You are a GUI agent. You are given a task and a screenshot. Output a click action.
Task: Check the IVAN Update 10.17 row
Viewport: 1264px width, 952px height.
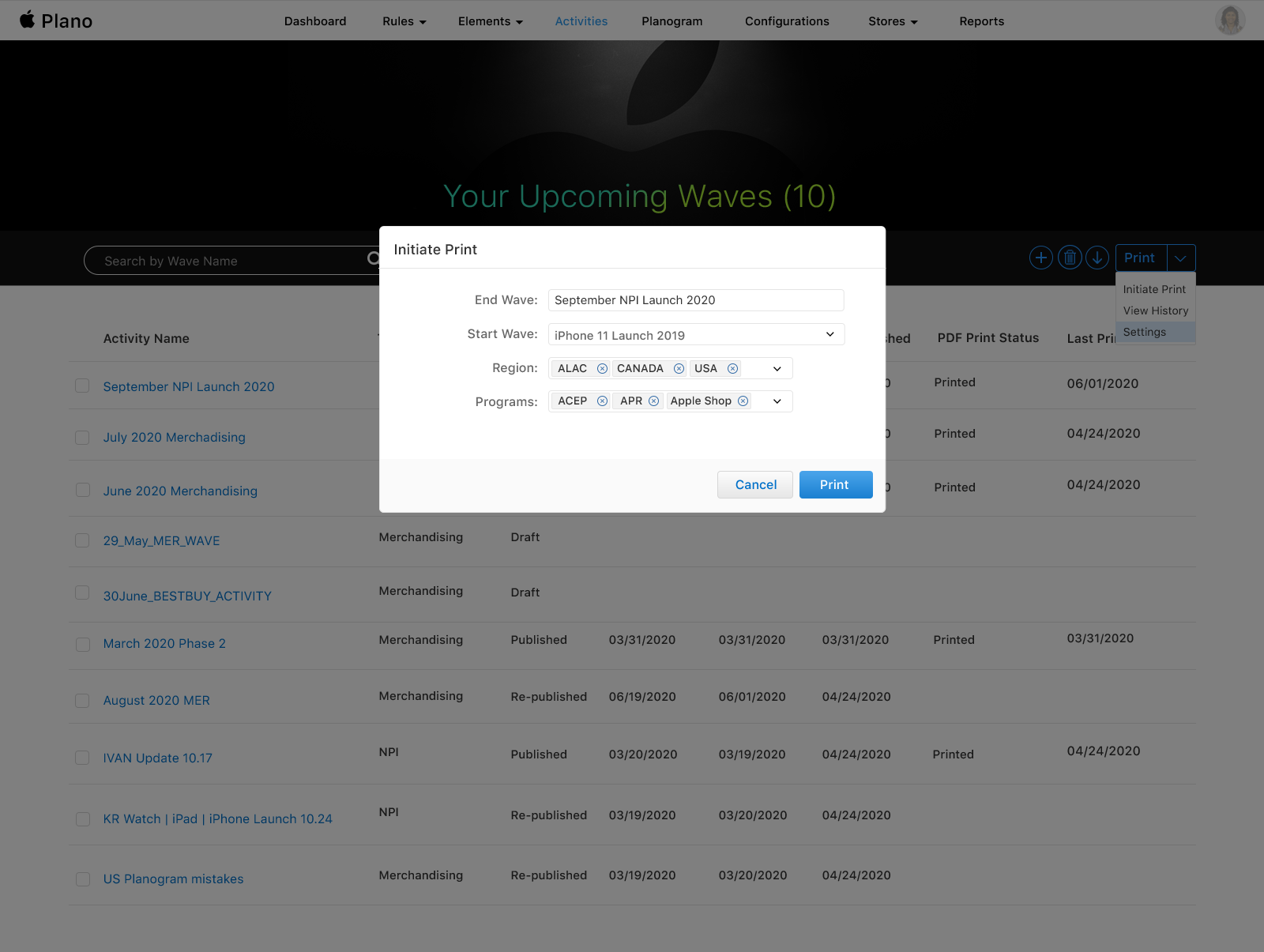point(82,758)
